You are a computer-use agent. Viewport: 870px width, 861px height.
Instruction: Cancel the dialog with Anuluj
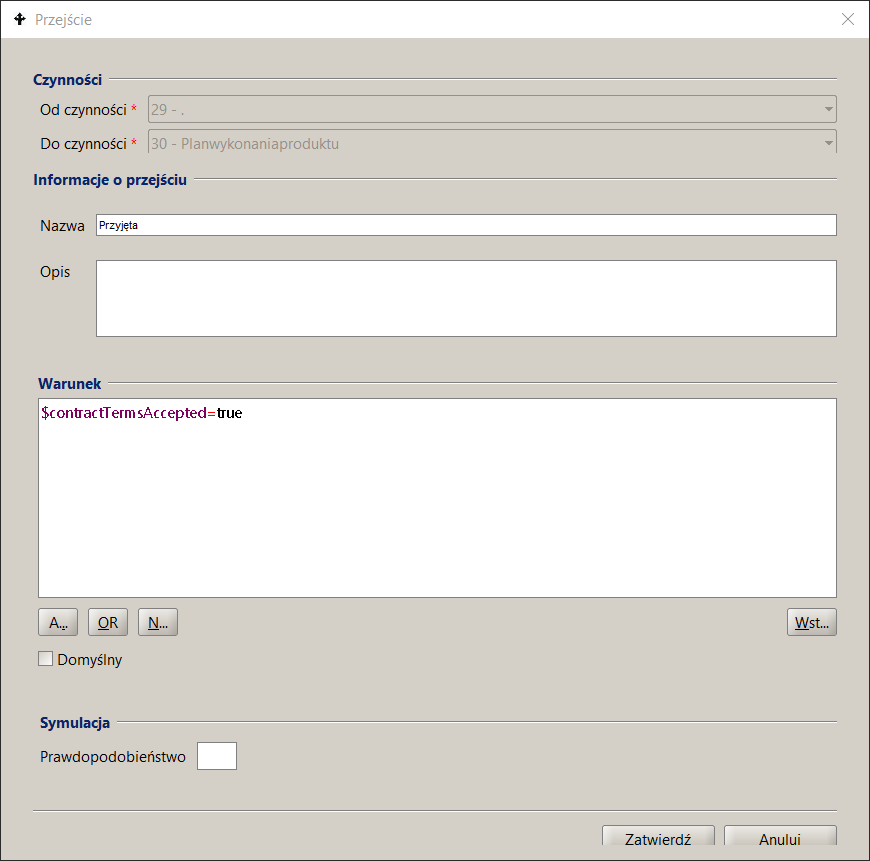(779, 840)
